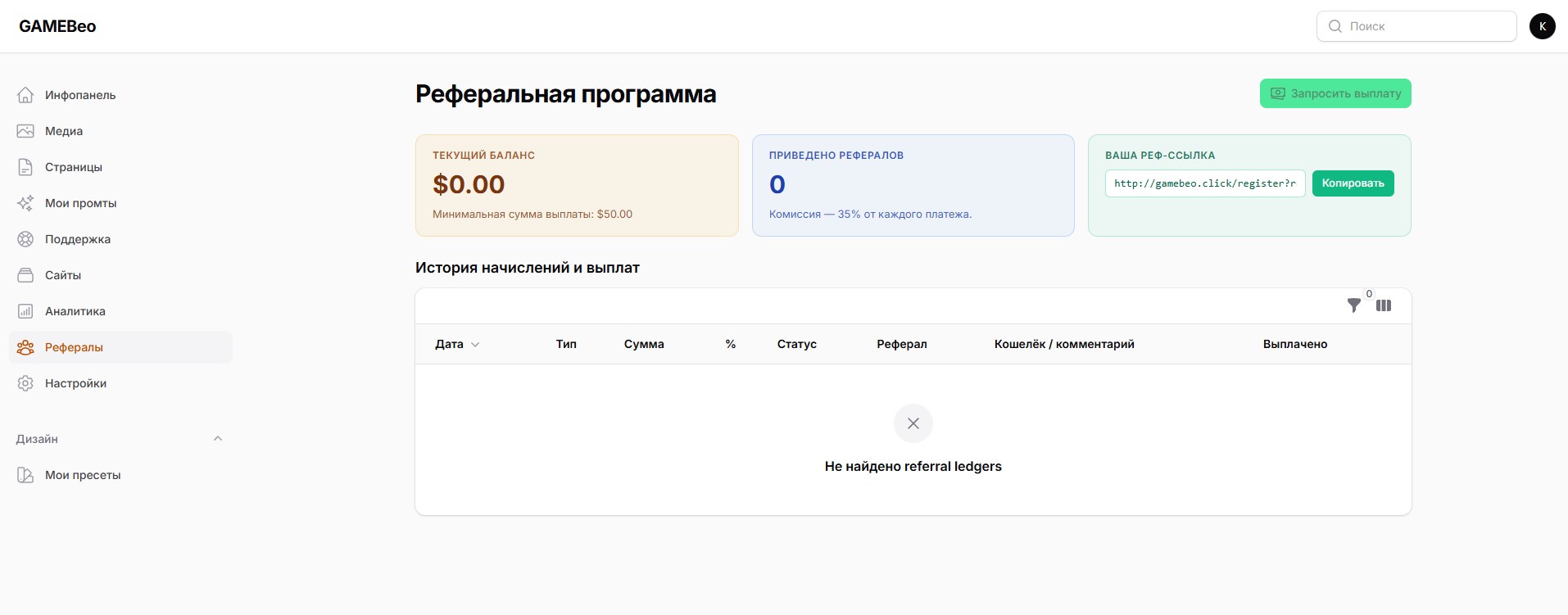Click the Страницы document icon

[25, 167]
